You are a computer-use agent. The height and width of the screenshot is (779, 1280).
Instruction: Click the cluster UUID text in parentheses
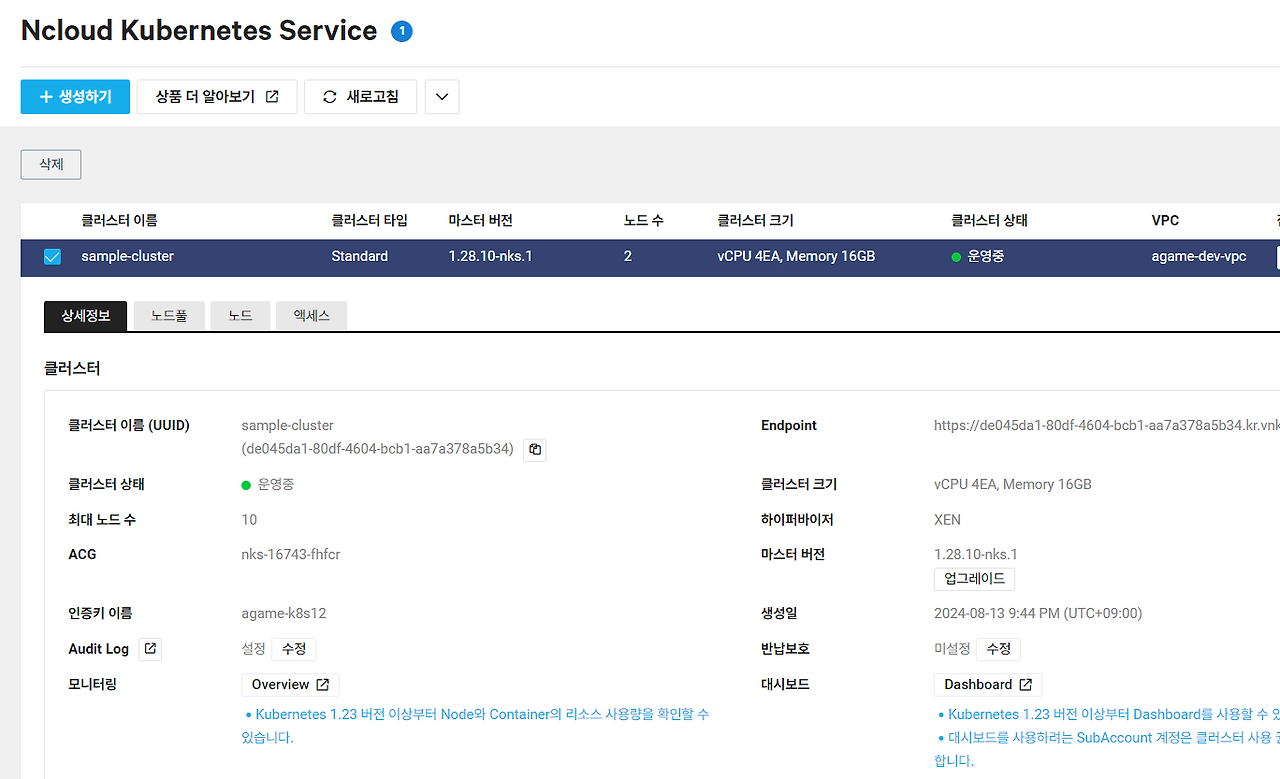tap(378, 449)
